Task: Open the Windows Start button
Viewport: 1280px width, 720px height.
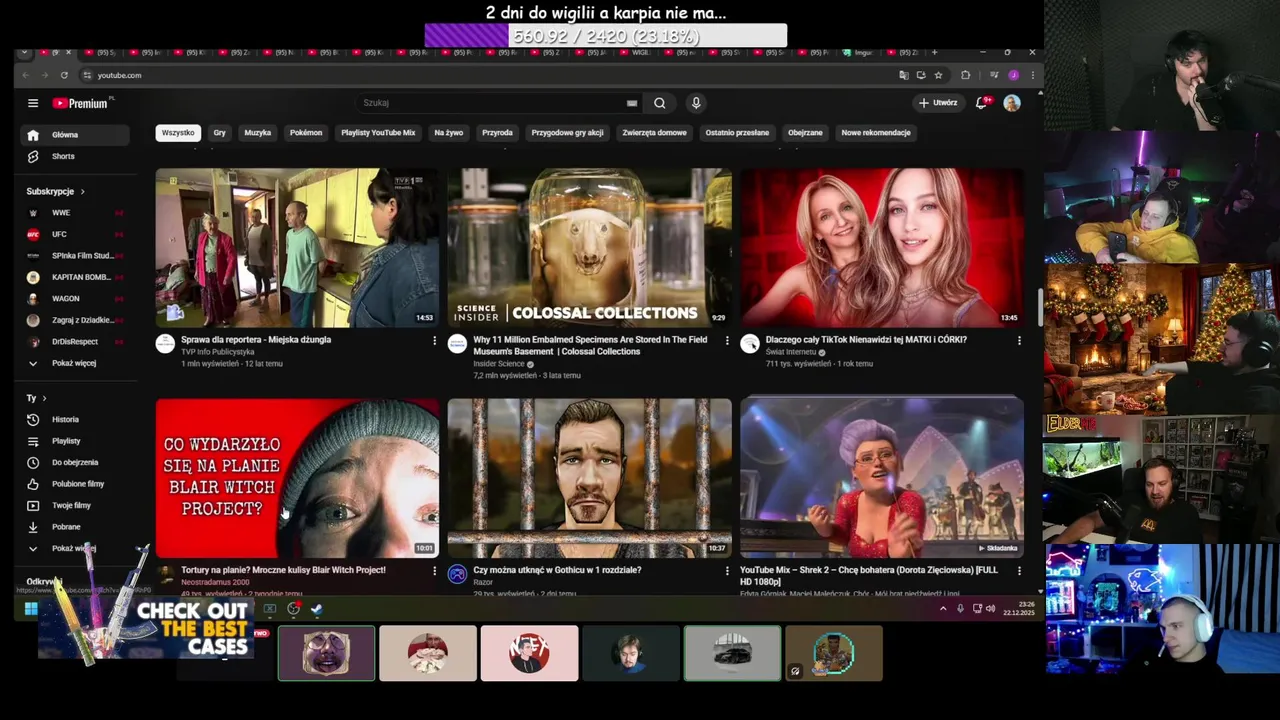Action: tap(31, 608)
